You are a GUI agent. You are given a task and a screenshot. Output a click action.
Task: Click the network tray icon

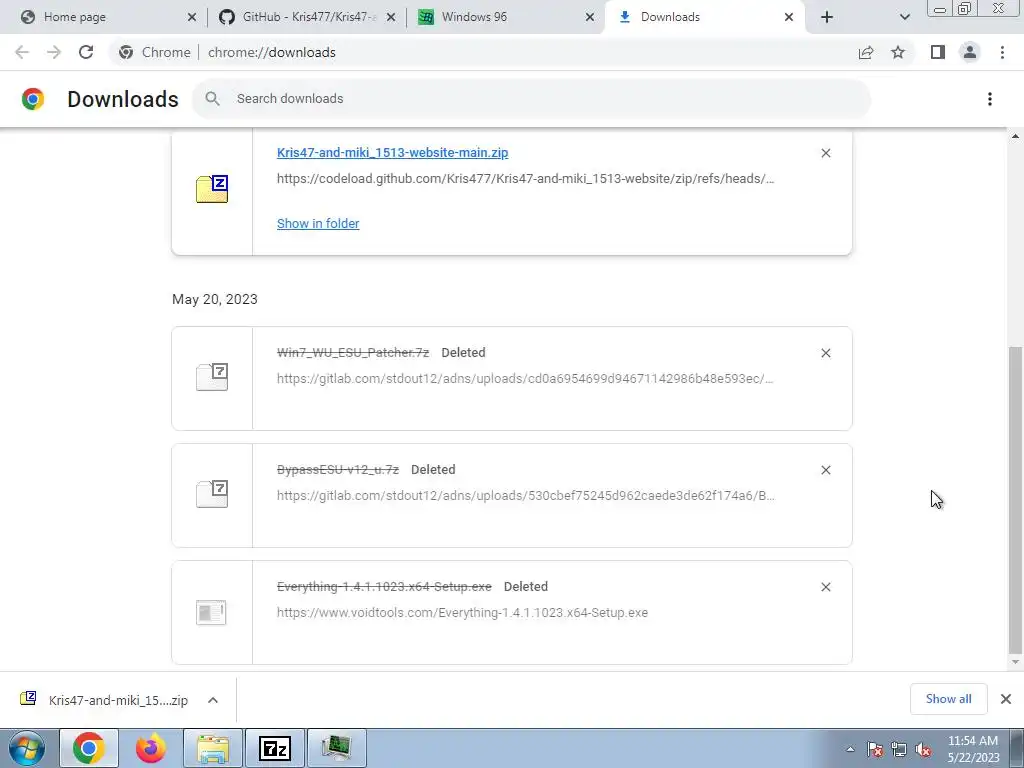pos(899,749)
